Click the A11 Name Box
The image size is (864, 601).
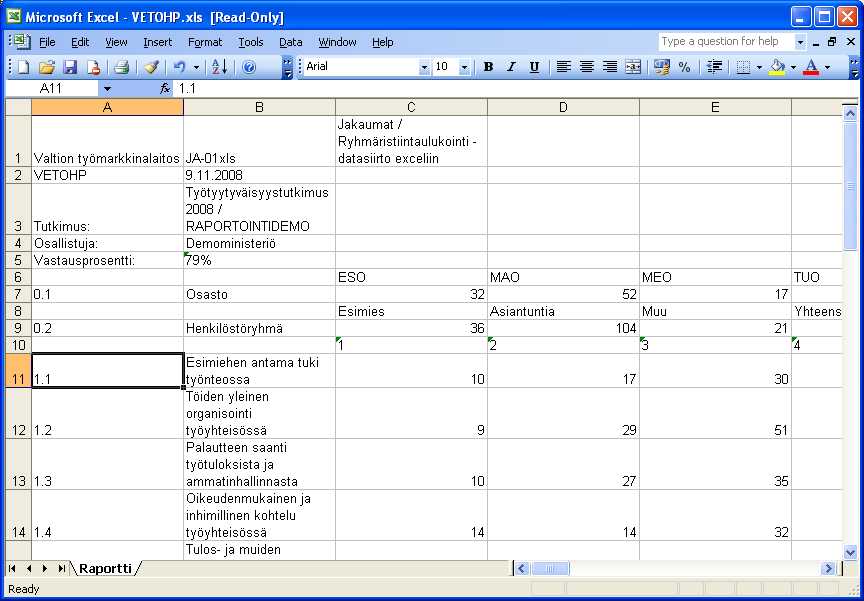(x=53, y=89)
